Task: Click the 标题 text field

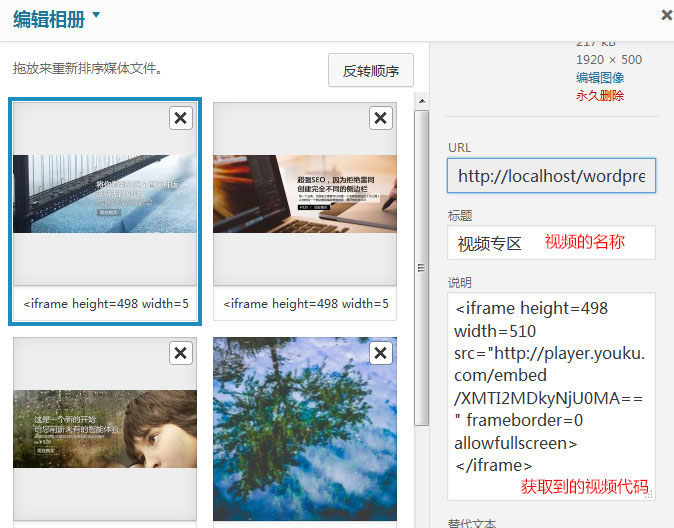Action: click(551, 243)
